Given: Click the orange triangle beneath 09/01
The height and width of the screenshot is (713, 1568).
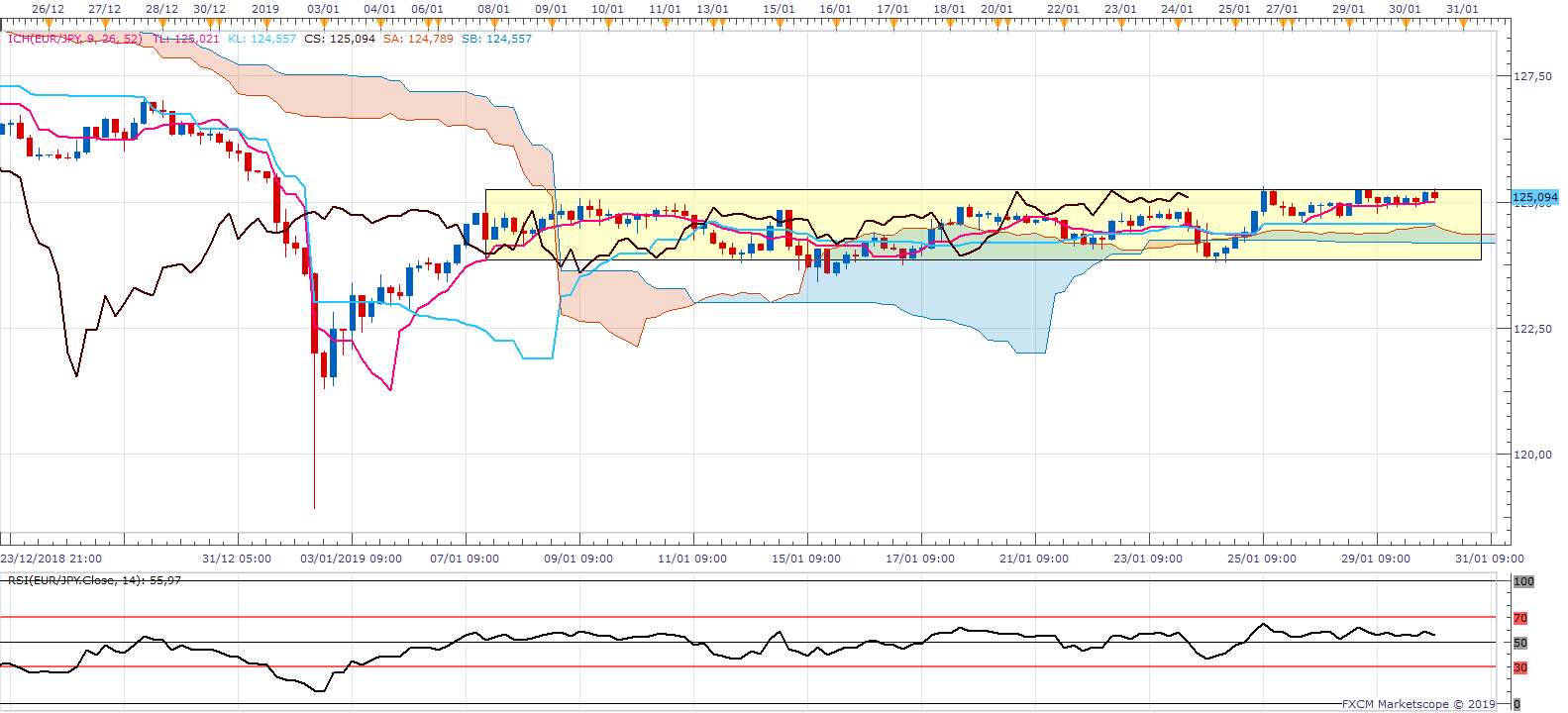Looking at the screenshot, I should point(552,24).
